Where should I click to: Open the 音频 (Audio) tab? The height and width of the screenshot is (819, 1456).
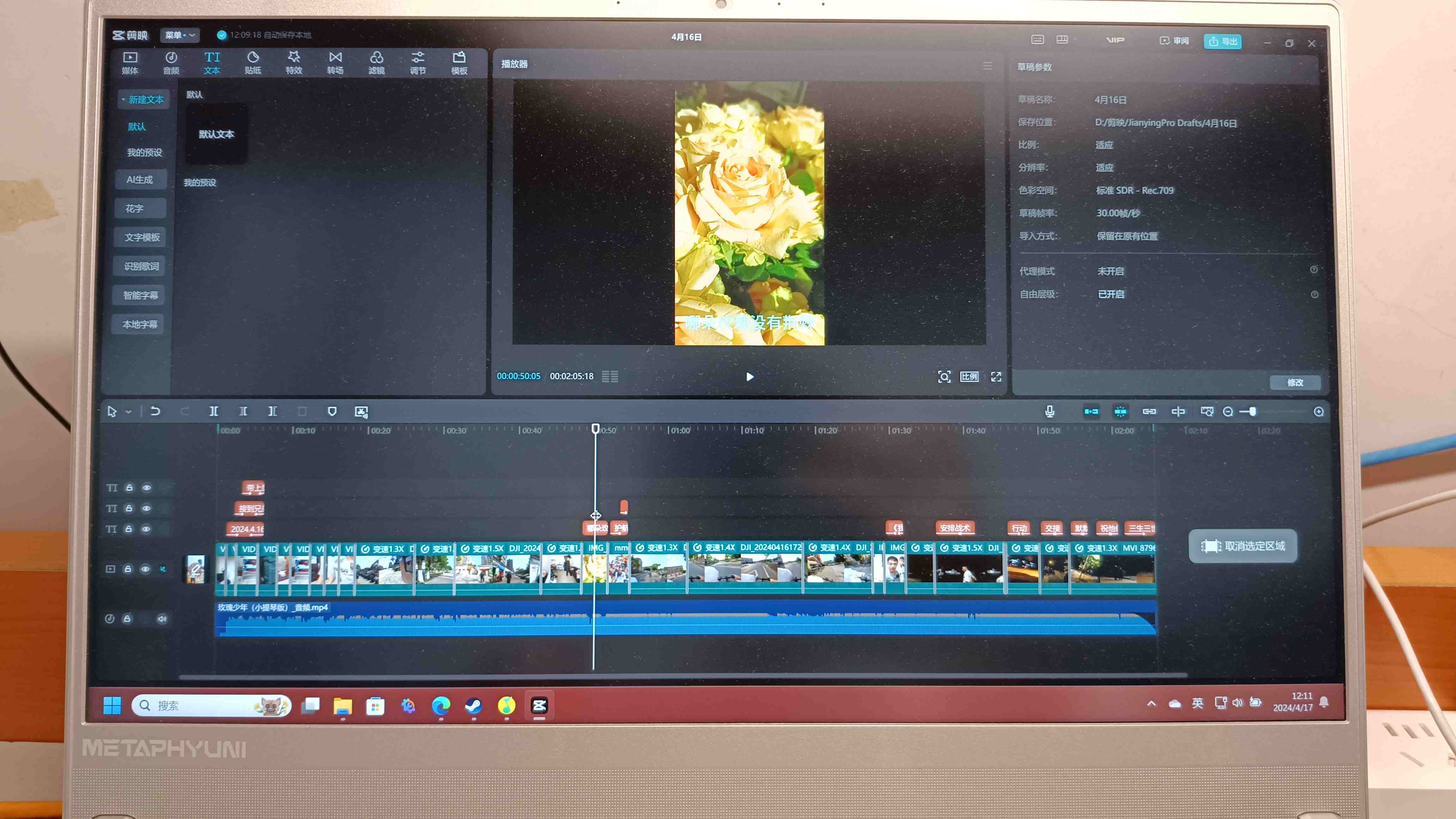tap(171, 63)
